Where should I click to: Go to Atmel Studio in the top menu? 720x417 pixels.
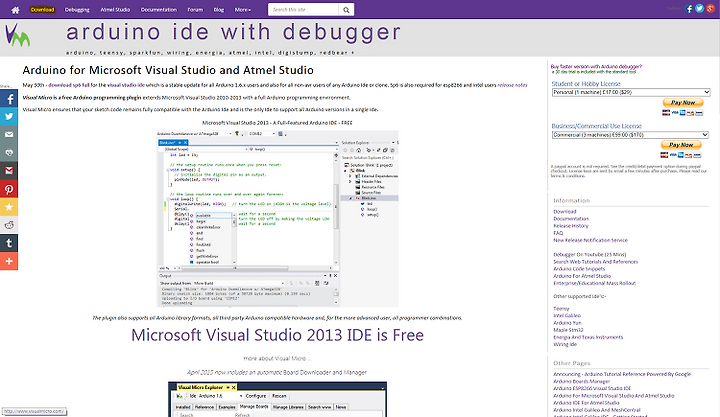pyautogui.click(x=115, y=10)
